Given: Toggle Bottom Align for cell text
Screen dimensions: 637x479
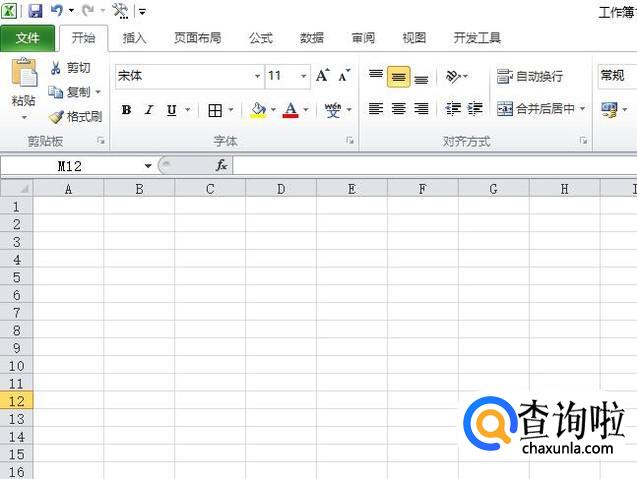Looking at the screenshot, I should coord(421,78).
